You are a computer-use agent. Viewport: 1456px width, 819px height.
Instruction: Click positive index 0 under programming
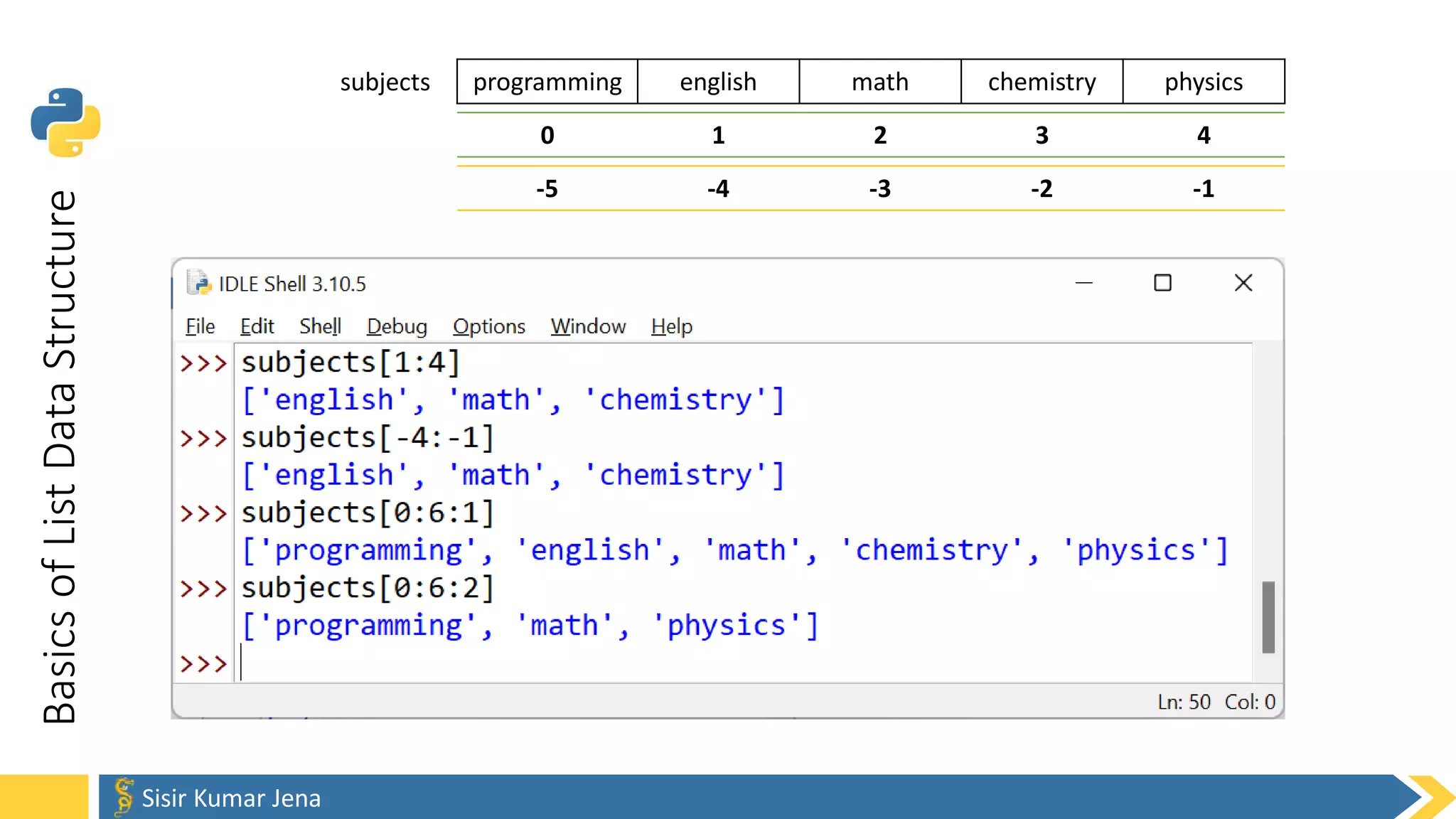pos(547,135)
